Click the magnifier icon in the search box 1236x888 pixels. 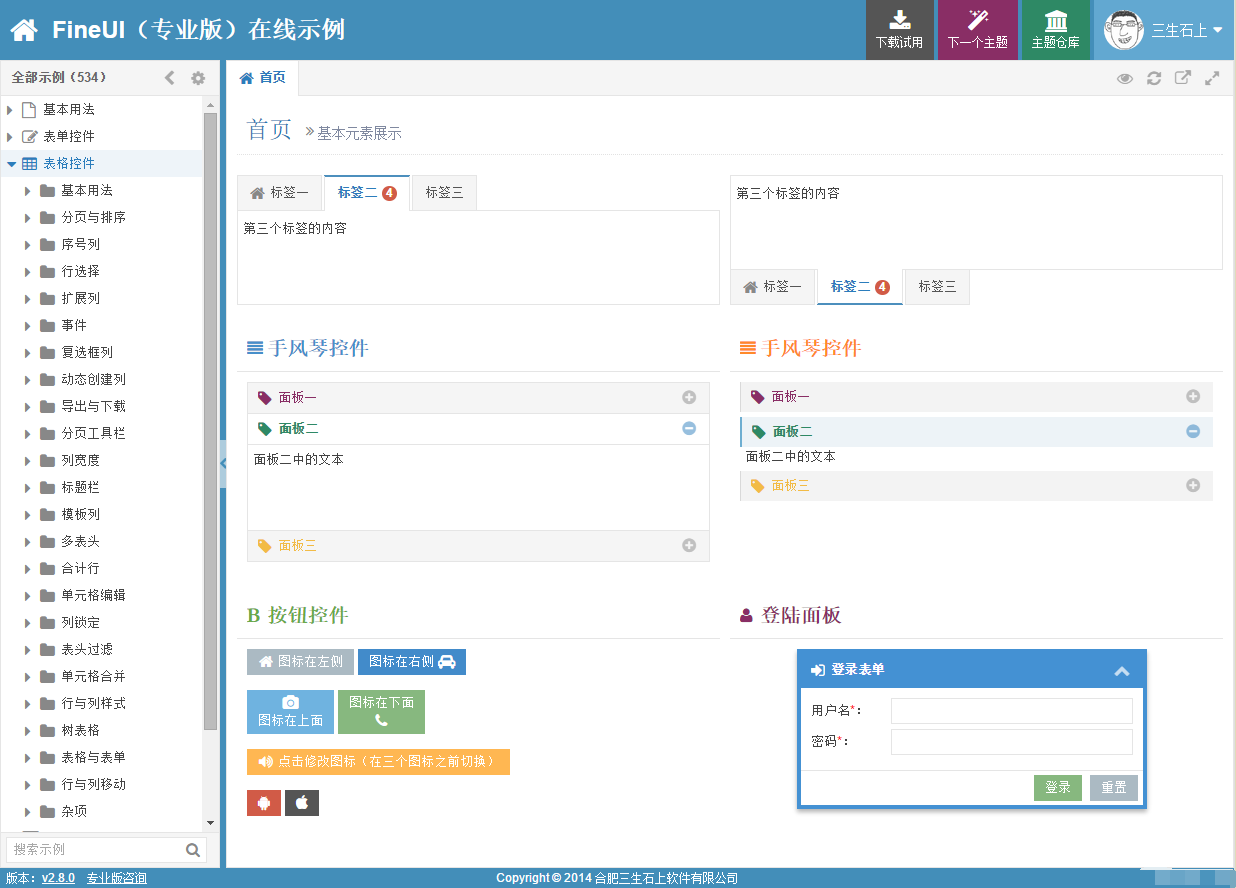click(x=193, y=850)
